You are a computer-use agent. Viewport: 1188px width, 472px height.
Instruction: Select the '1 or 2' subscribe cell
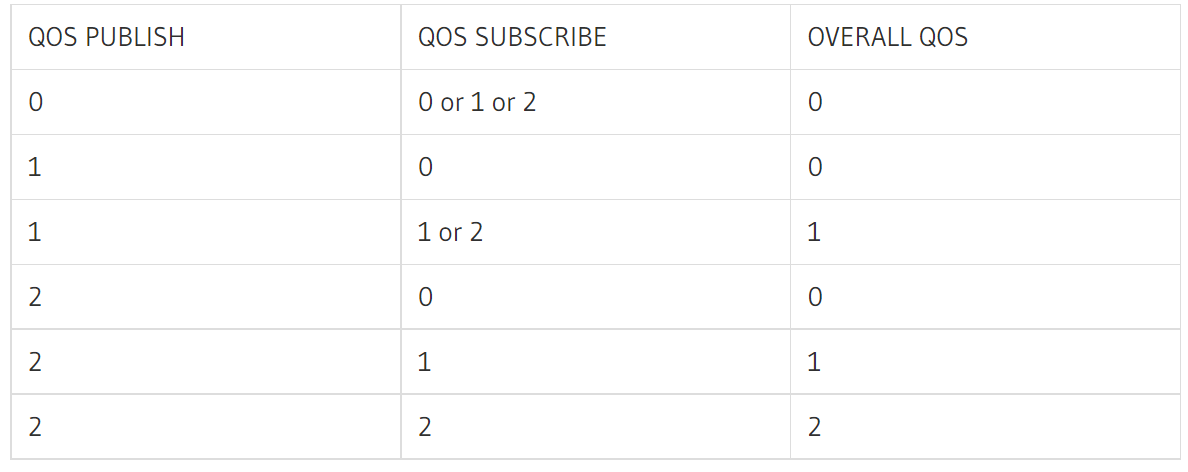click(x=450, y=232)
